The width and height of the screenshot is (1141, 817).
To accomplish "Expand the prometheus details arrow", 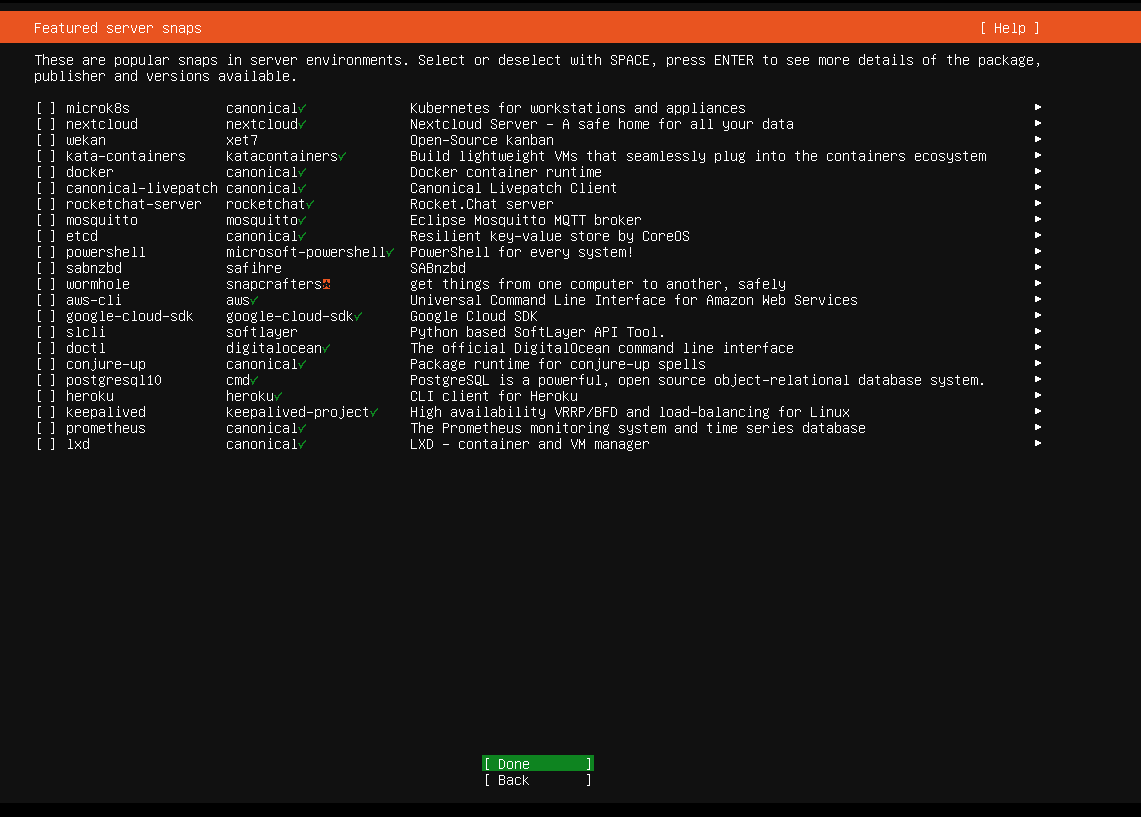I will pos(1038,427).
